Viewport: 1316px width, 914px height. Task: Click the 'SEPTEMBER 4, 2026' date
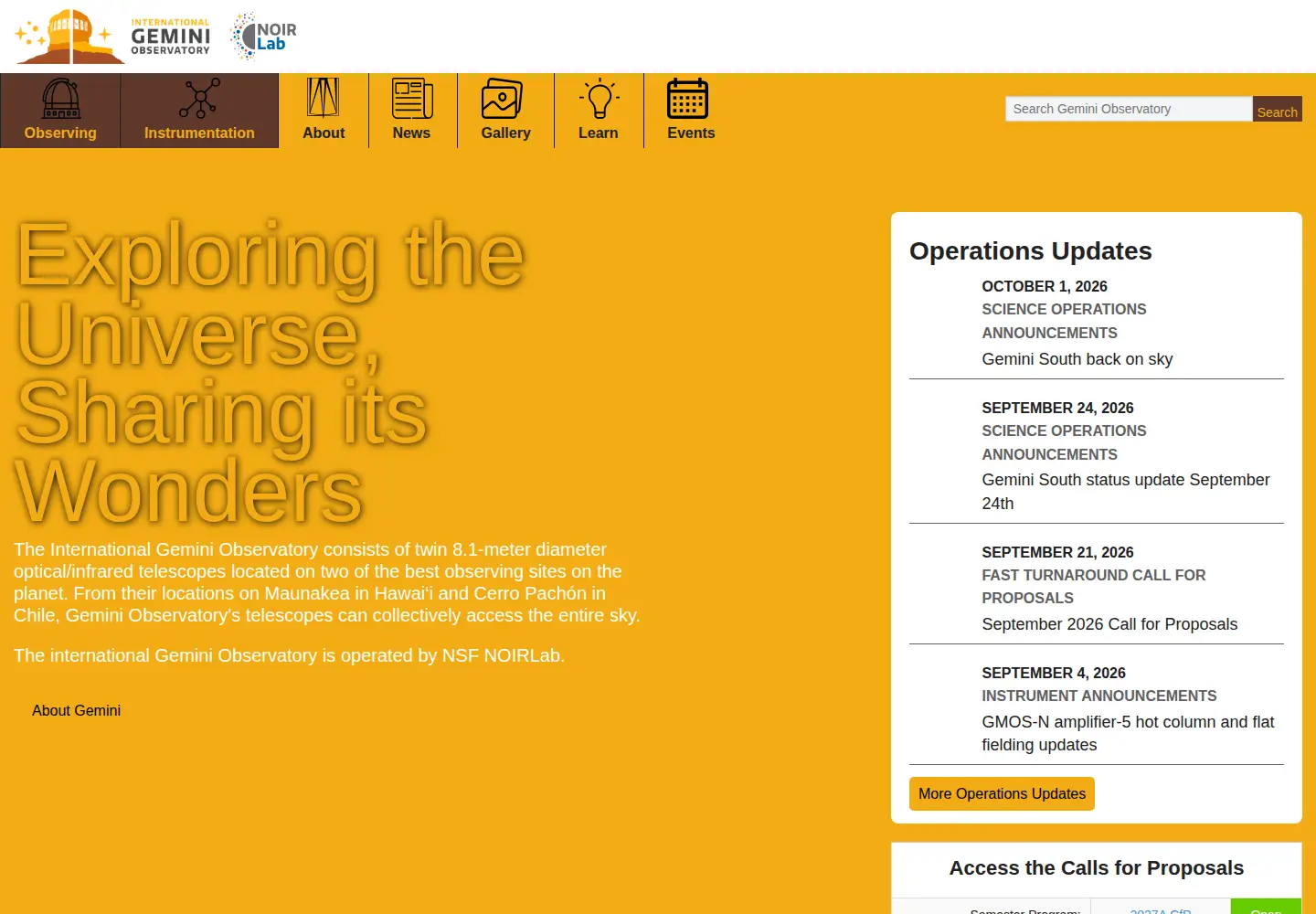click(x=1054, y=673)
